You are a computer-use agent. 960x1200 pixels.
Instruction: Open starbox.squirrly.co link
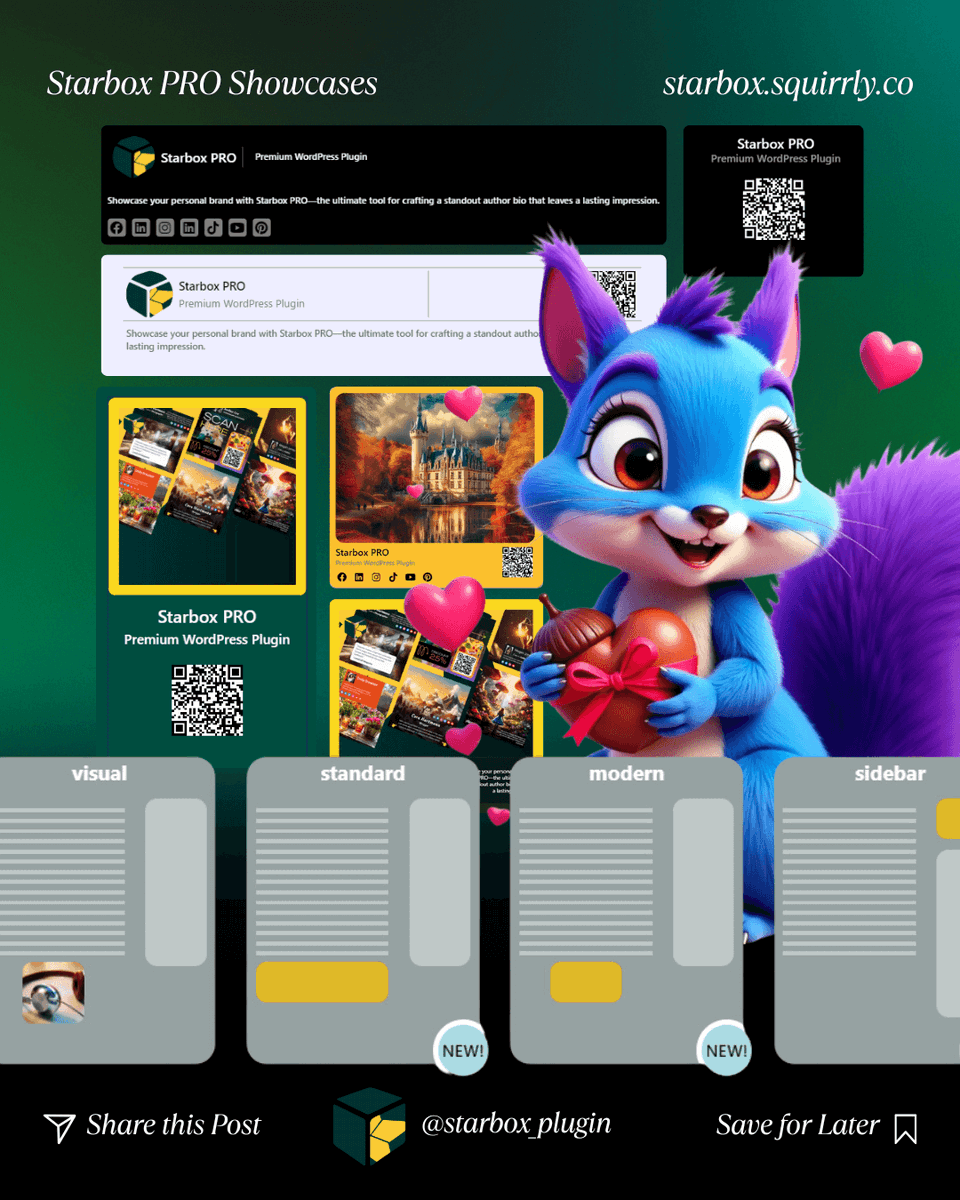pyautogui.click(x=788, y=84)
